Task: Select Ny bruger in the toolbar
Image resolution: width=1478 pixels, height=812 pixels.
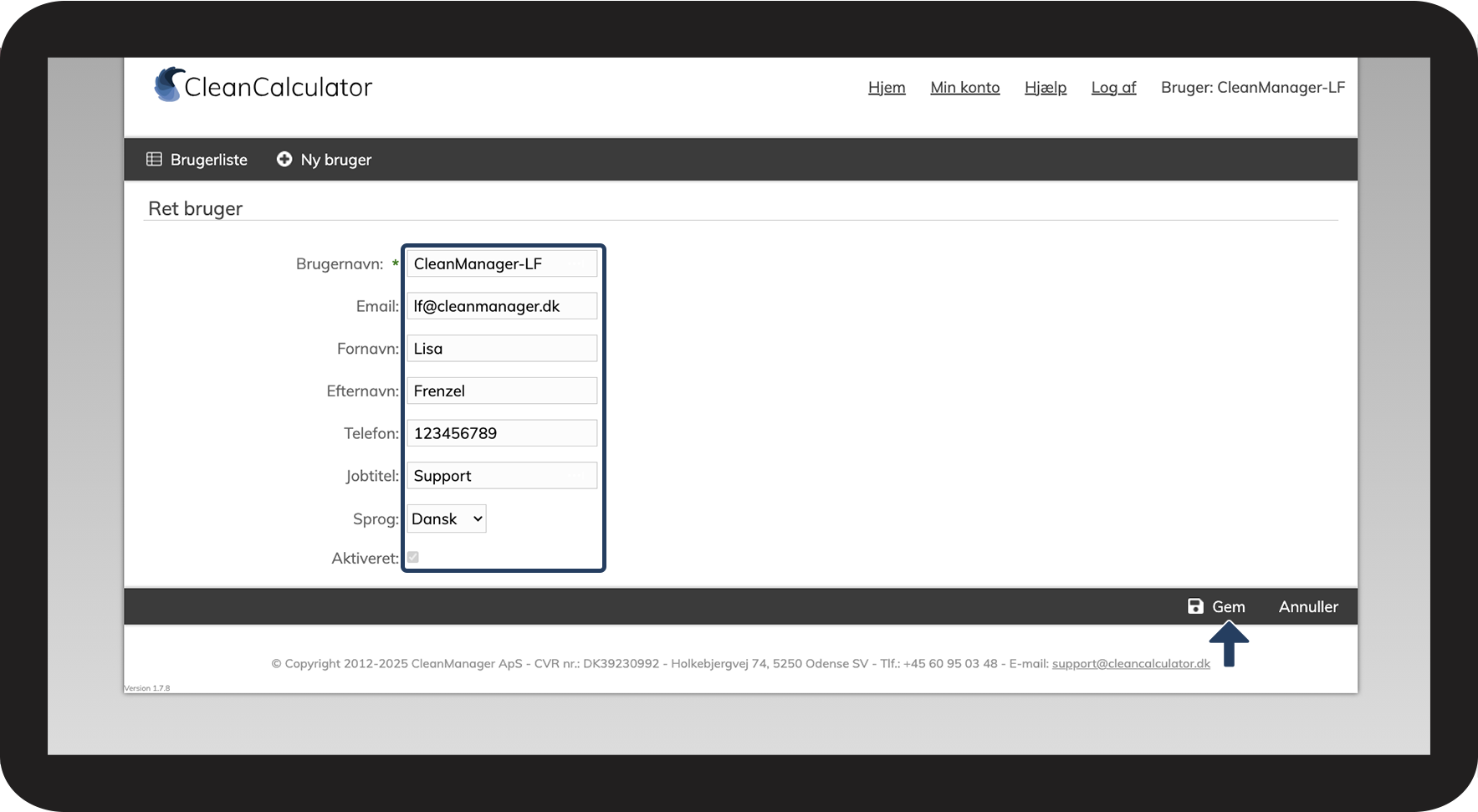Action: [x=335, y=160]
